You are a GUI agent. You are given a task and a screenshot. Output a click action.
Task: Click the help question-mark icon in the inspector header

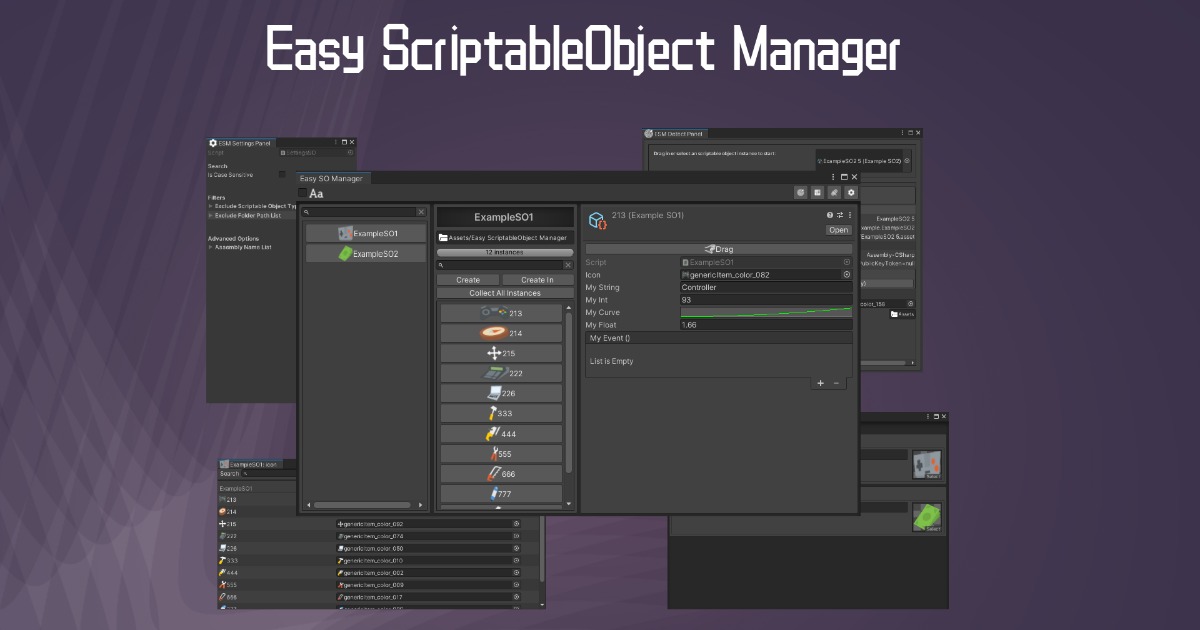point(828,215)
